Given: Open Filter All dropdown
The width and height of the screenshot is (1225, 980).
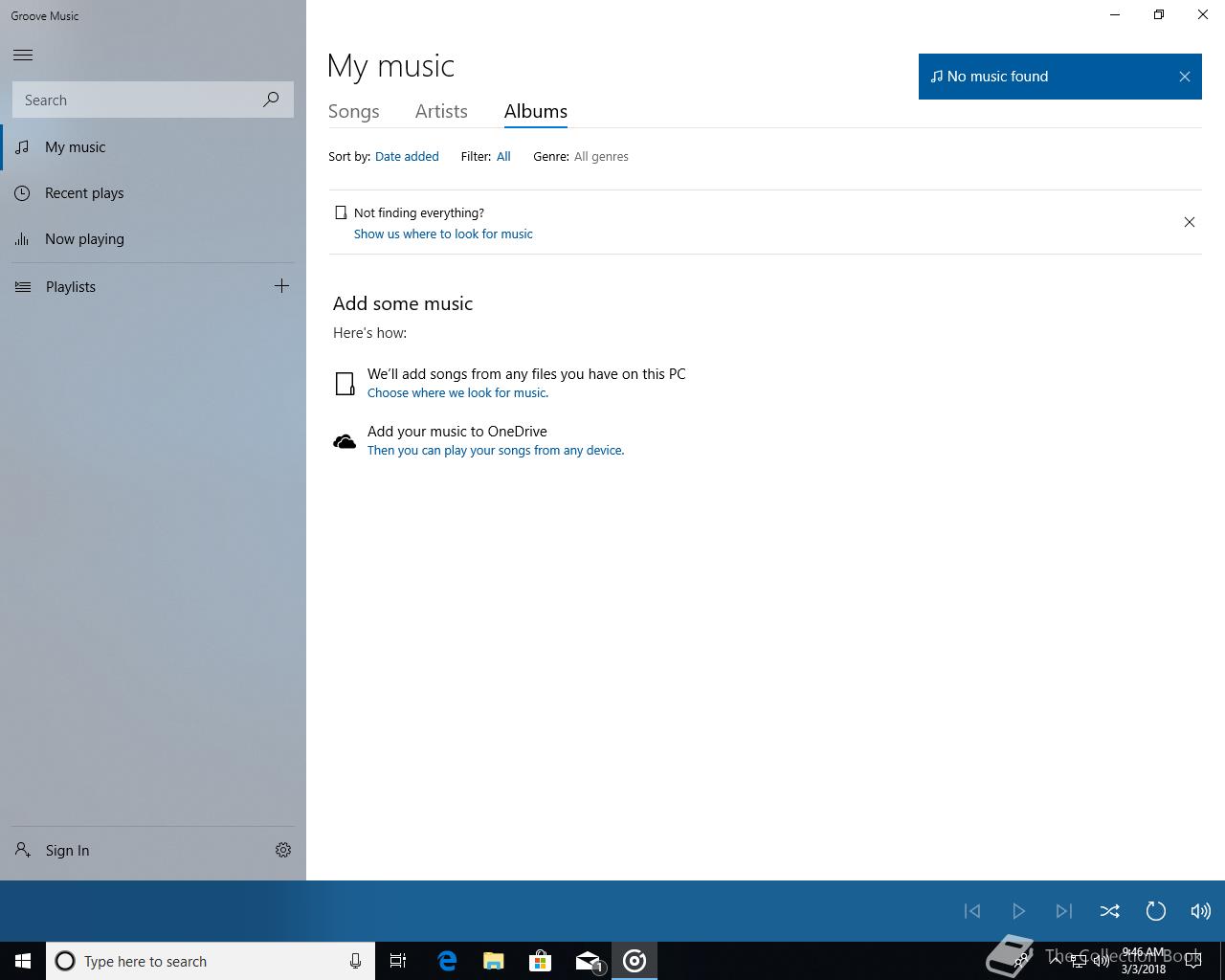Looking at the screenshot, I should point(503,156).
